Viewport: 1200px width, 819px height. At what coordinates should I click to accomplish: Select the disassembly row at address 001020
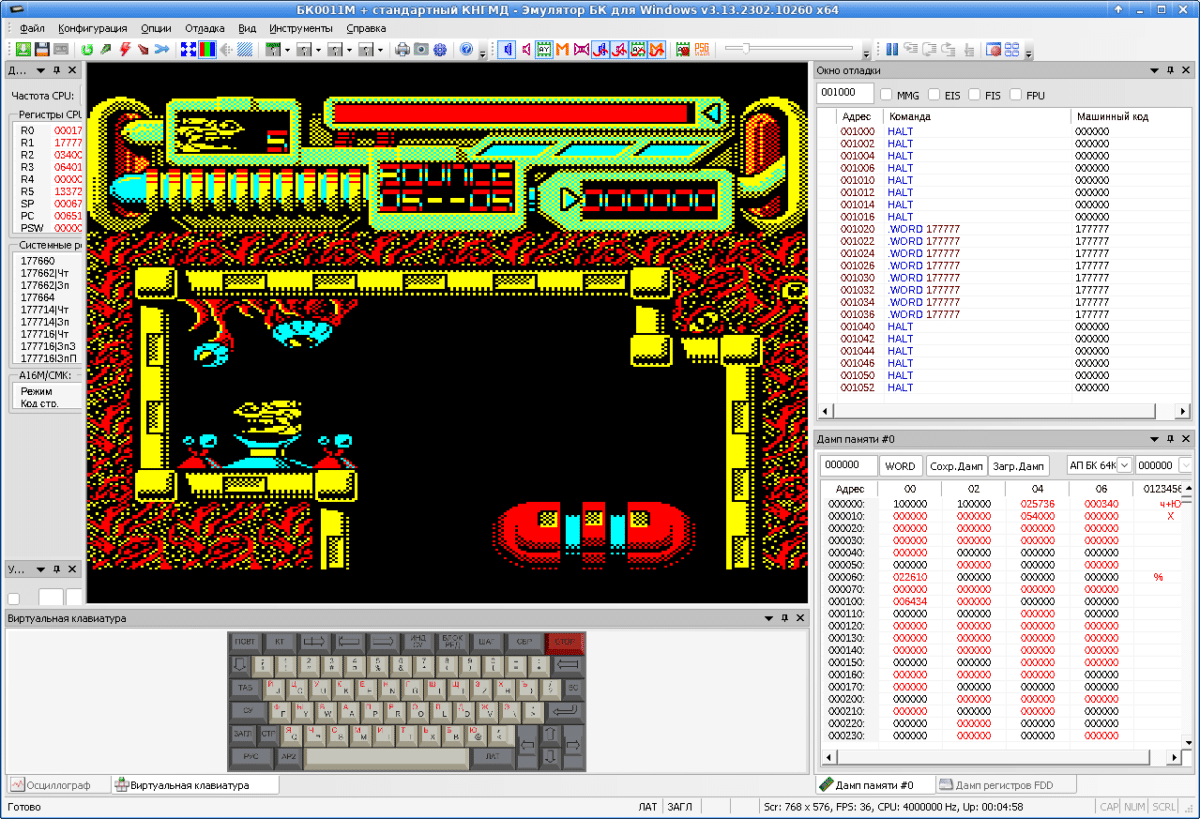[x=1004, y=229]
